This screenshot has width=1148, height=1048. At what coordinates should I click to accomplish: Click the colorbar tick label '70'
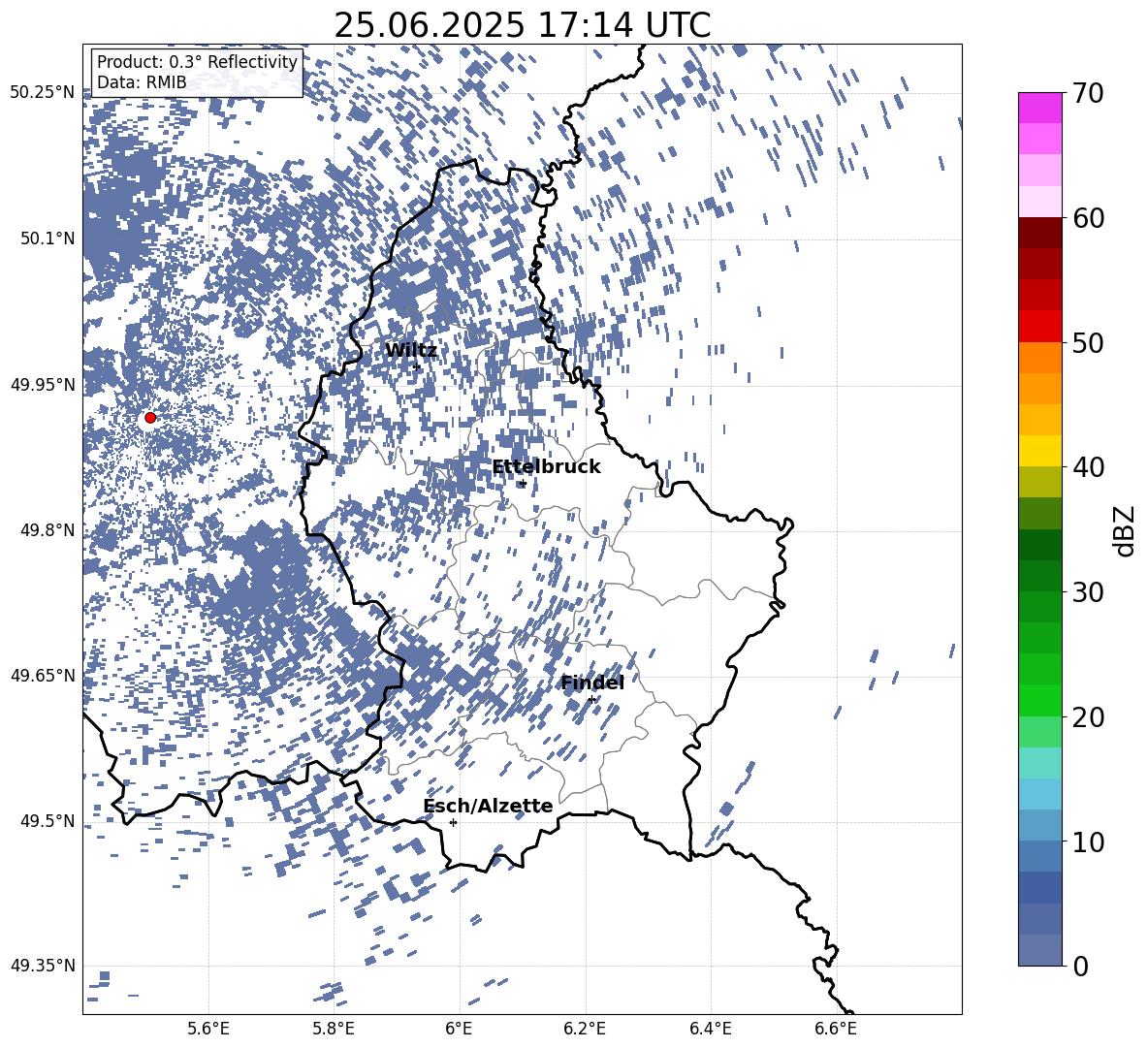pyautogui.click(x=1088, y=93)
